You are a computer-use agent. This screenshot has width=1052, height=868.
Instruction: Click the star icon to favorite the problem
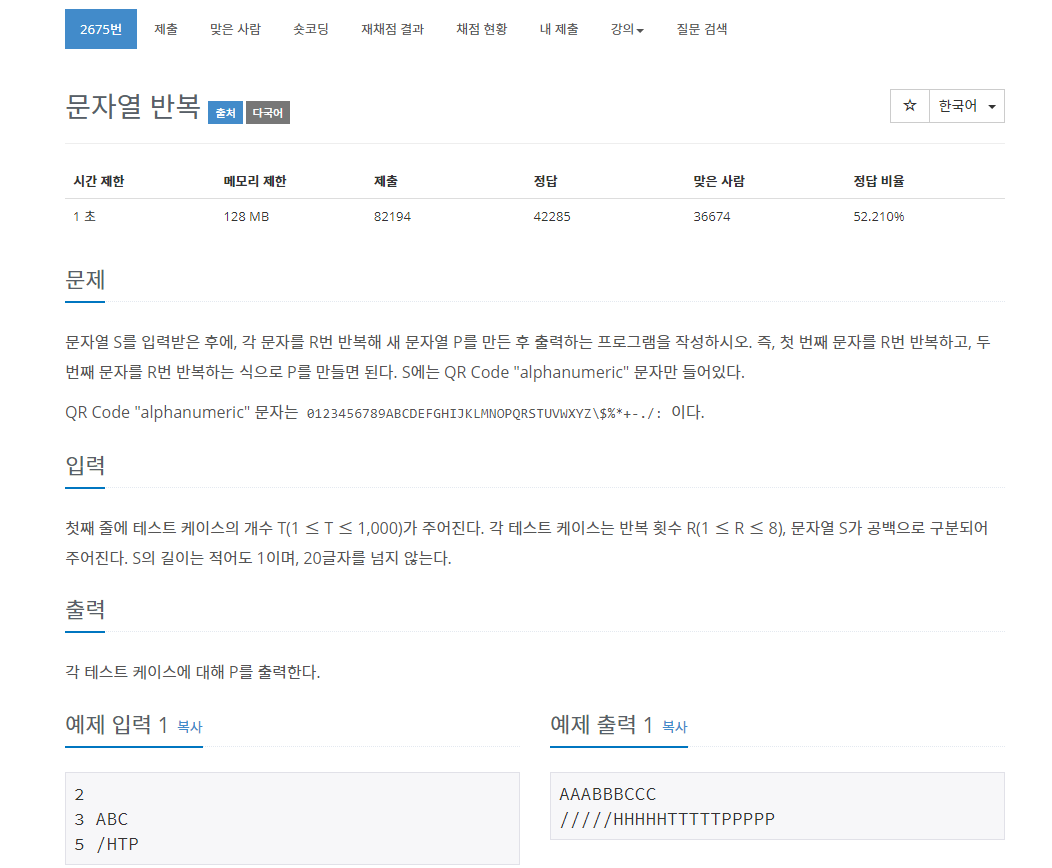(909, 105)
